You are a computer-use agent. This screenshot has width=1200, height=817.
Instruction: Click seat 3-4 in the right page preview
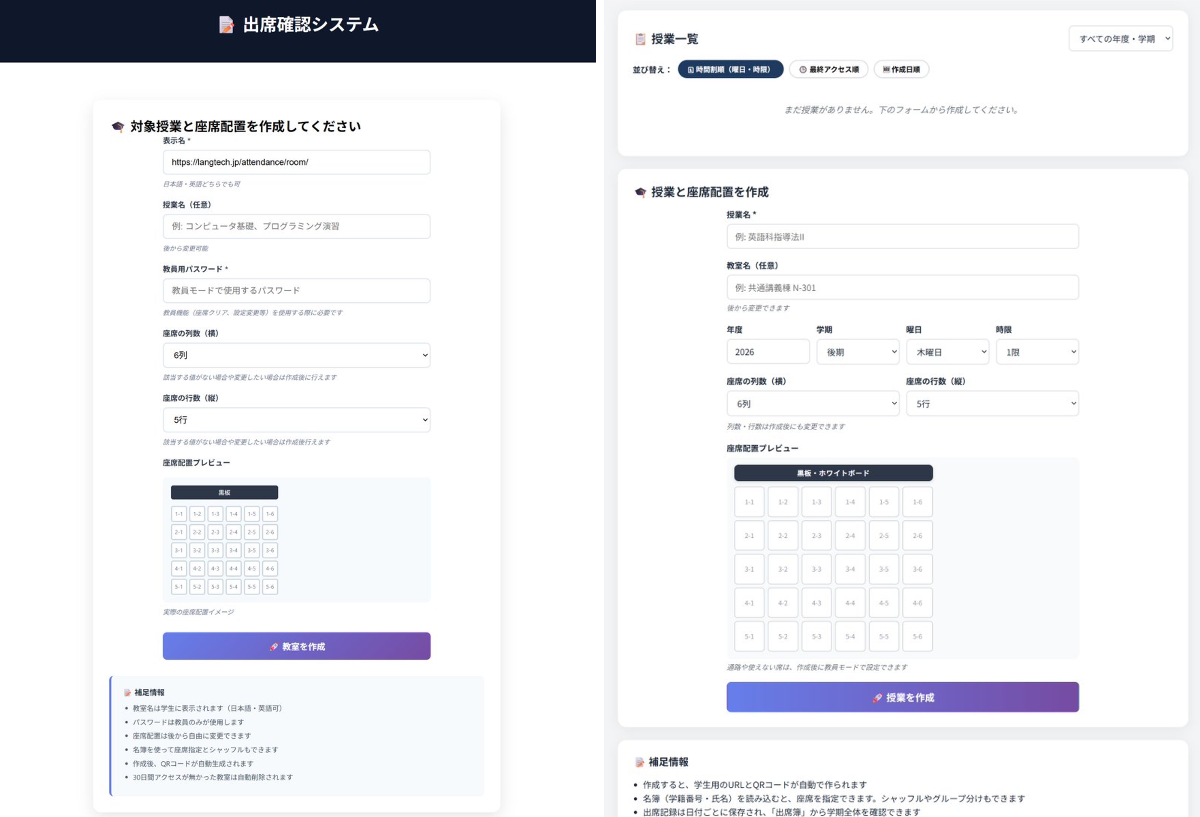[850, 570]
